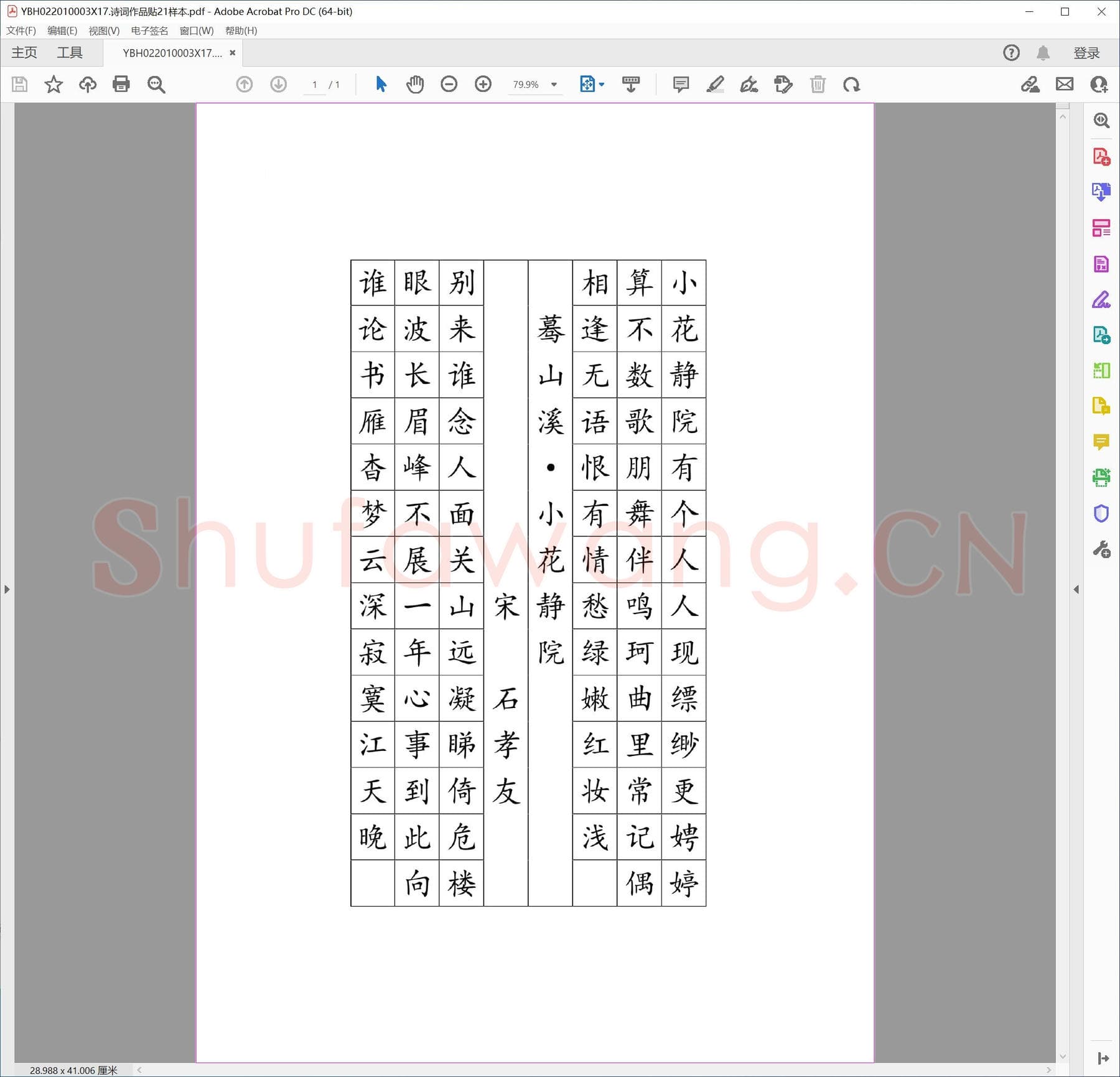The image size is (1120, 1077).
Task: Zoom out with the minus button
Action: [449, 84]
